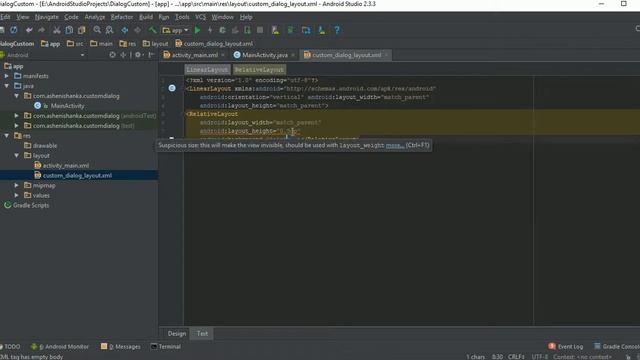Viewport: 640px width, 360px height.
Task: Click the layout breadcrumb folder
Action: (156, 44)
